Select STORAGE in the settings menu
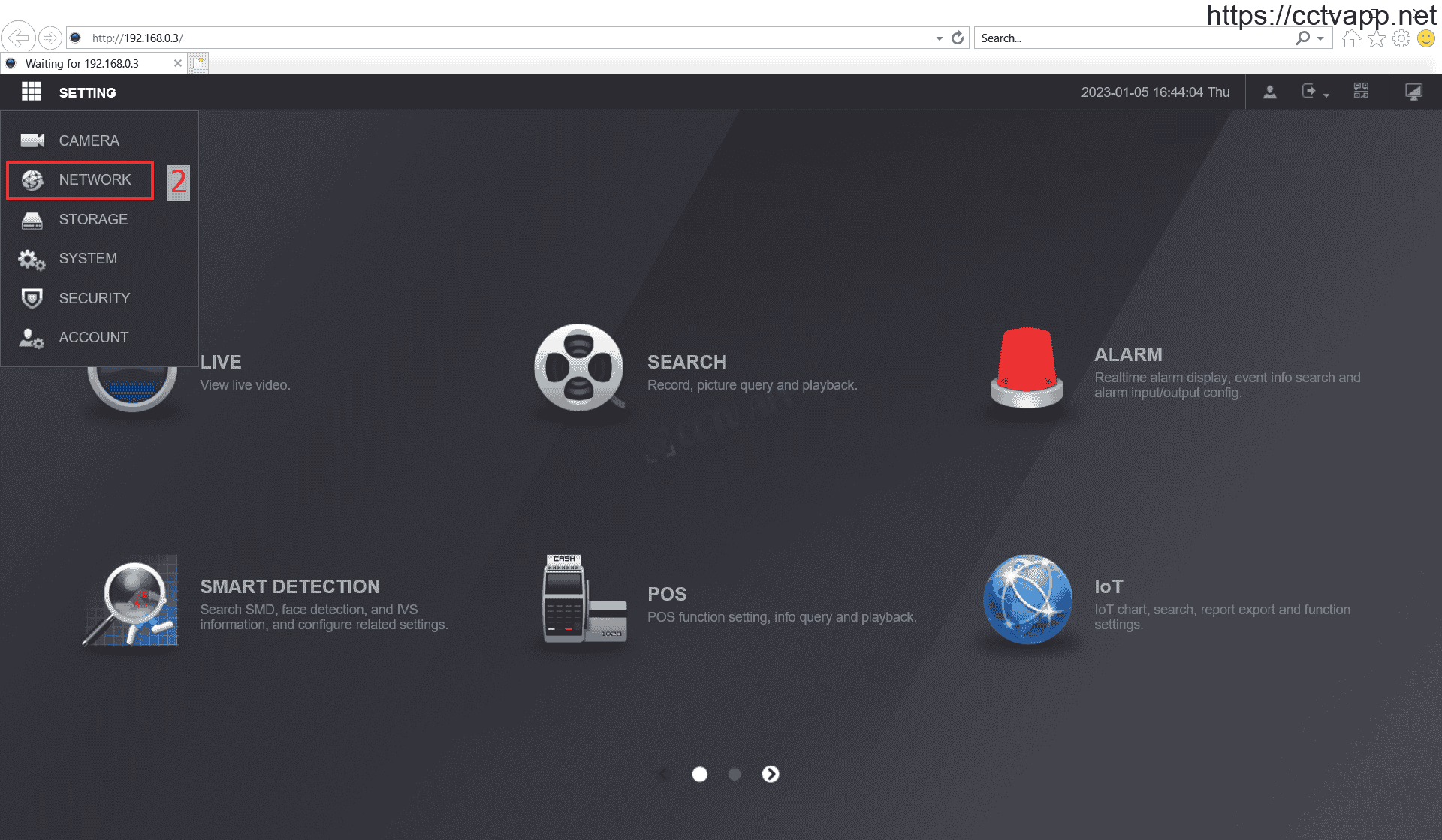1442x840 pixels. pyautogui.click(x=93, y=219)
